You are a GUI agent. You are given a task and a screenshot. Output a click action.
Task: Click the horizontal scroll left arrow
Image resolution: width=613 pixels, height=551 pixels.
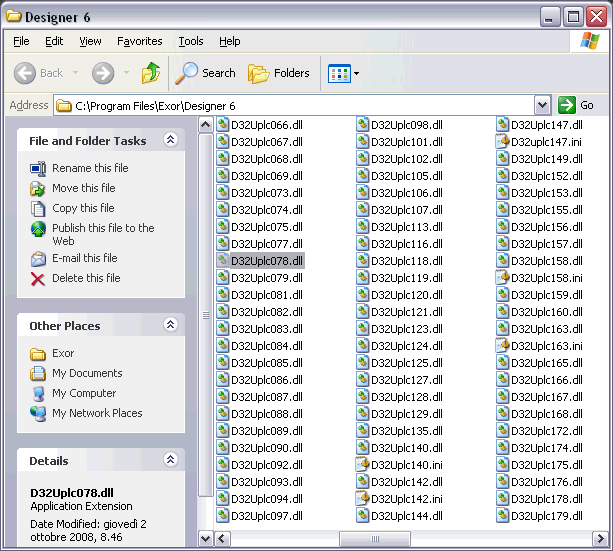coord(222,539)
